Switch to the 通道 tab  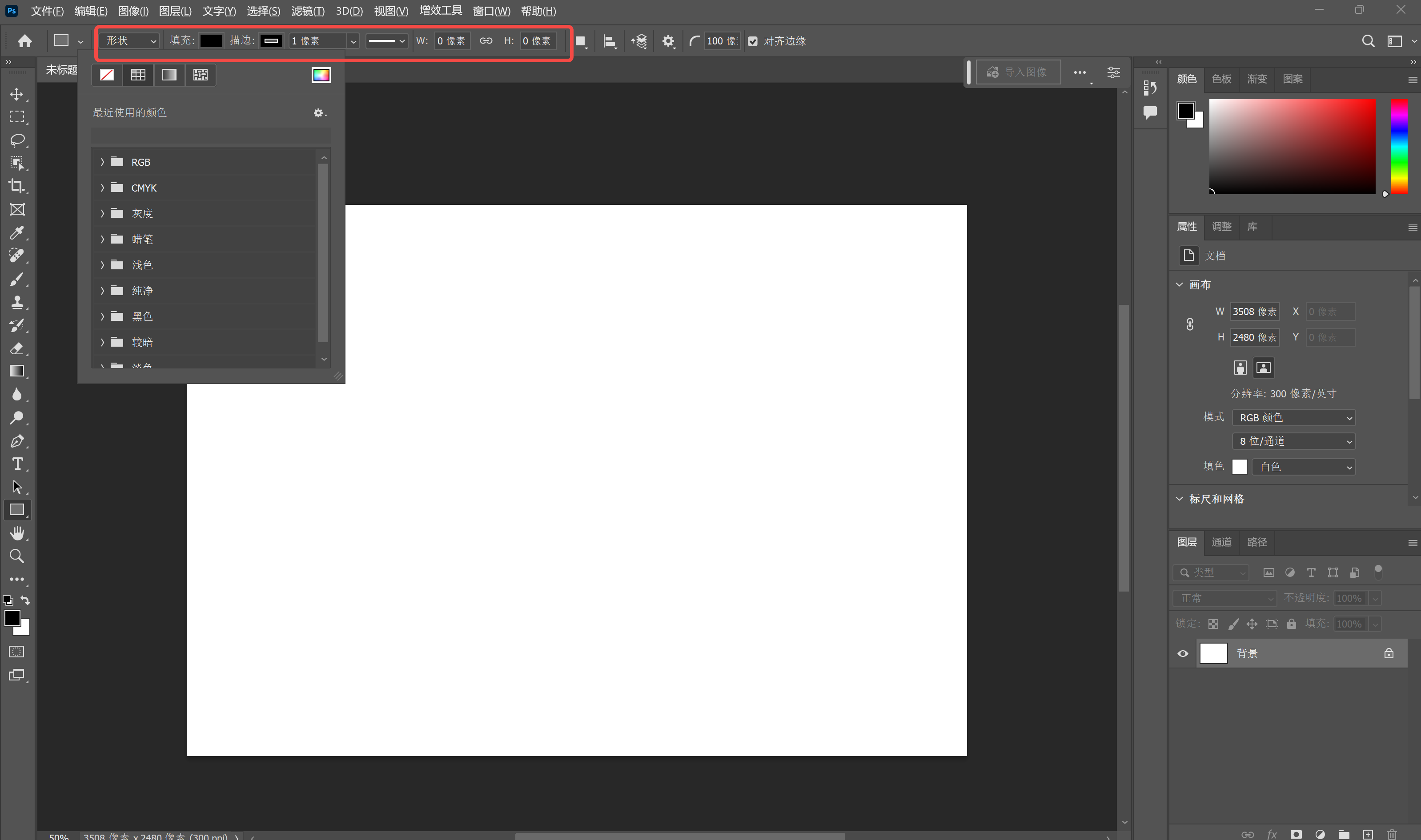click(x=1221, y=542)
